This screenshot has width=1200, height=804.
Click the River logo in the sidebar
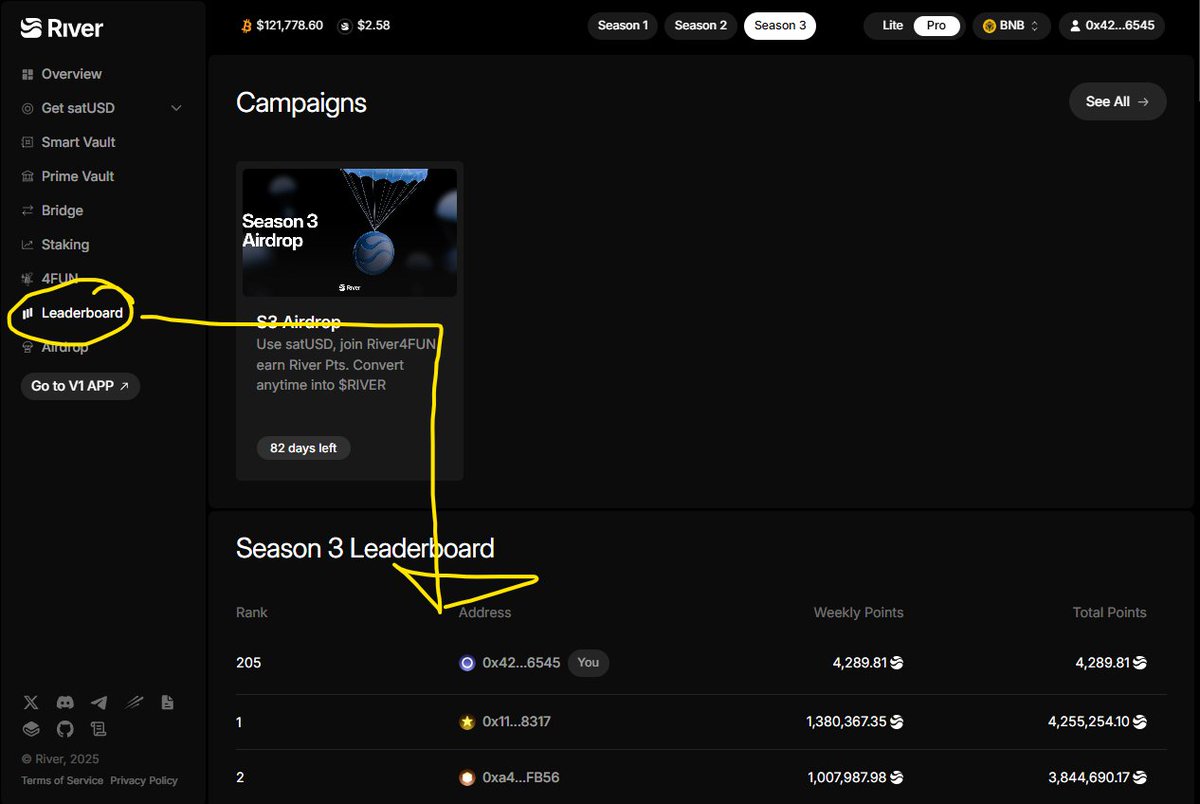tap(61, 28)
